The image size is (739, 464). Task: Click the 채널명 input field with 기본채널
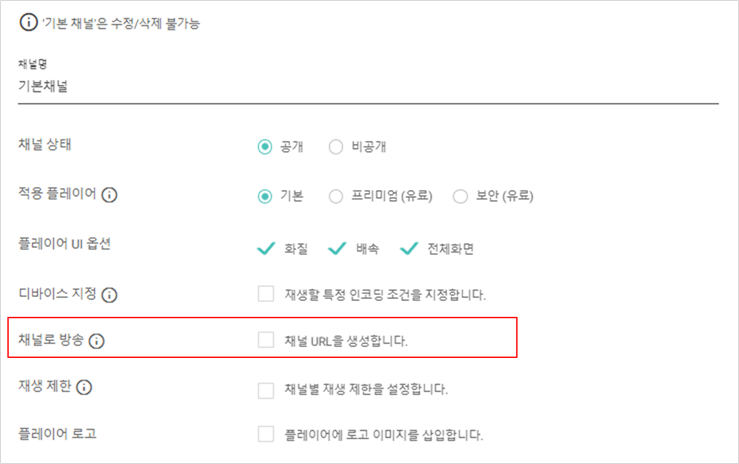pyautogui.click(x=368, y=87)
